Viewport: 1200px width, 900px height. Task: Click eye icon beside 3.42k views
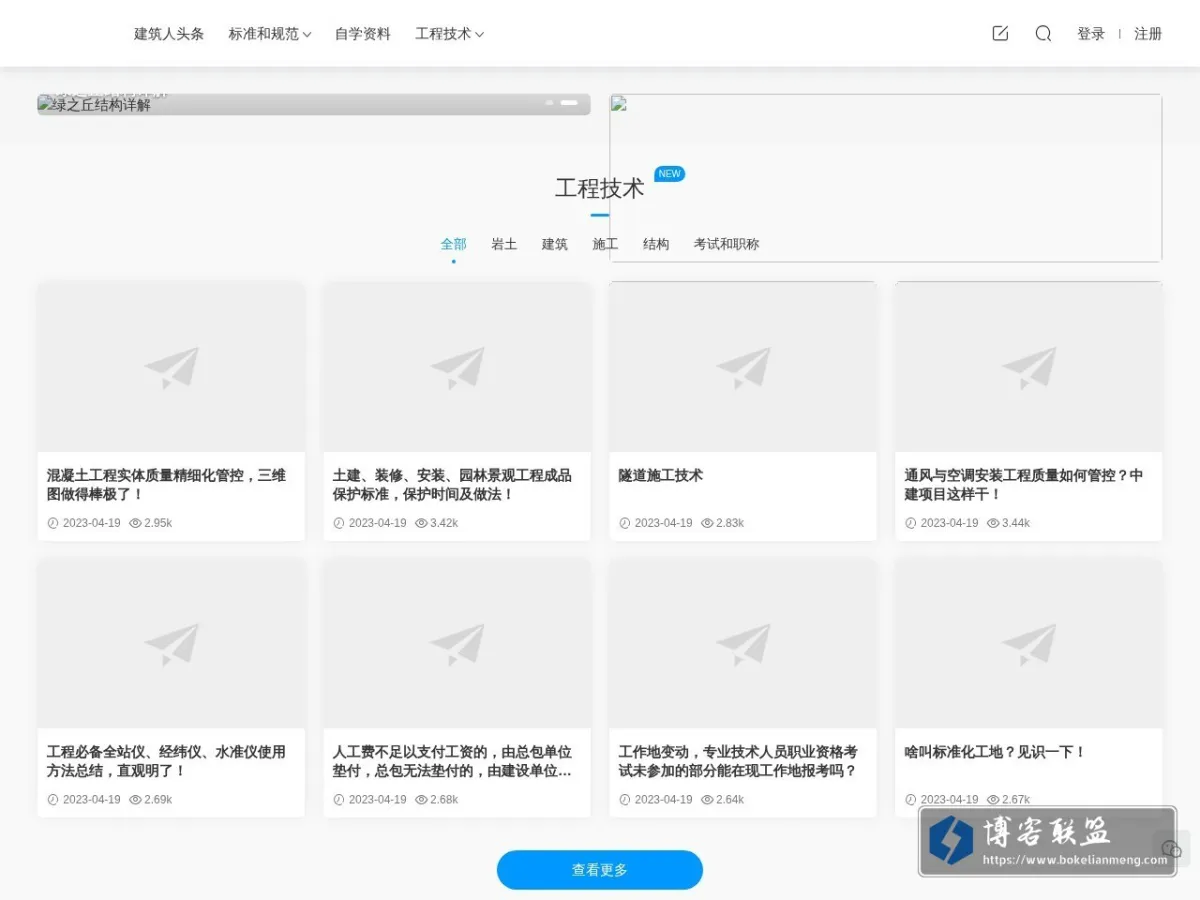(421, 523)
